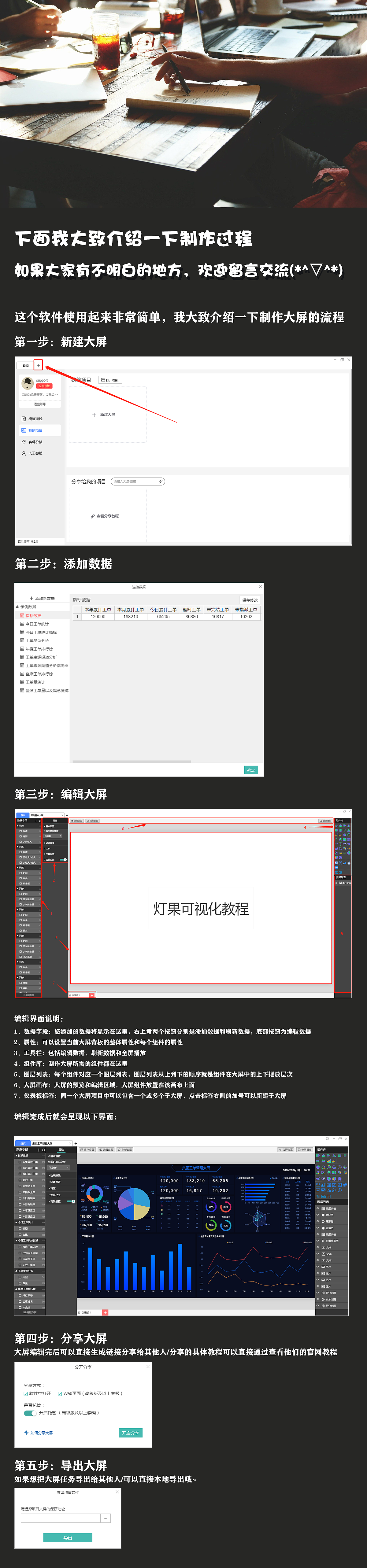Click the horizontal scrollbar in 连接数据 dialog

(x=132, y=762)
